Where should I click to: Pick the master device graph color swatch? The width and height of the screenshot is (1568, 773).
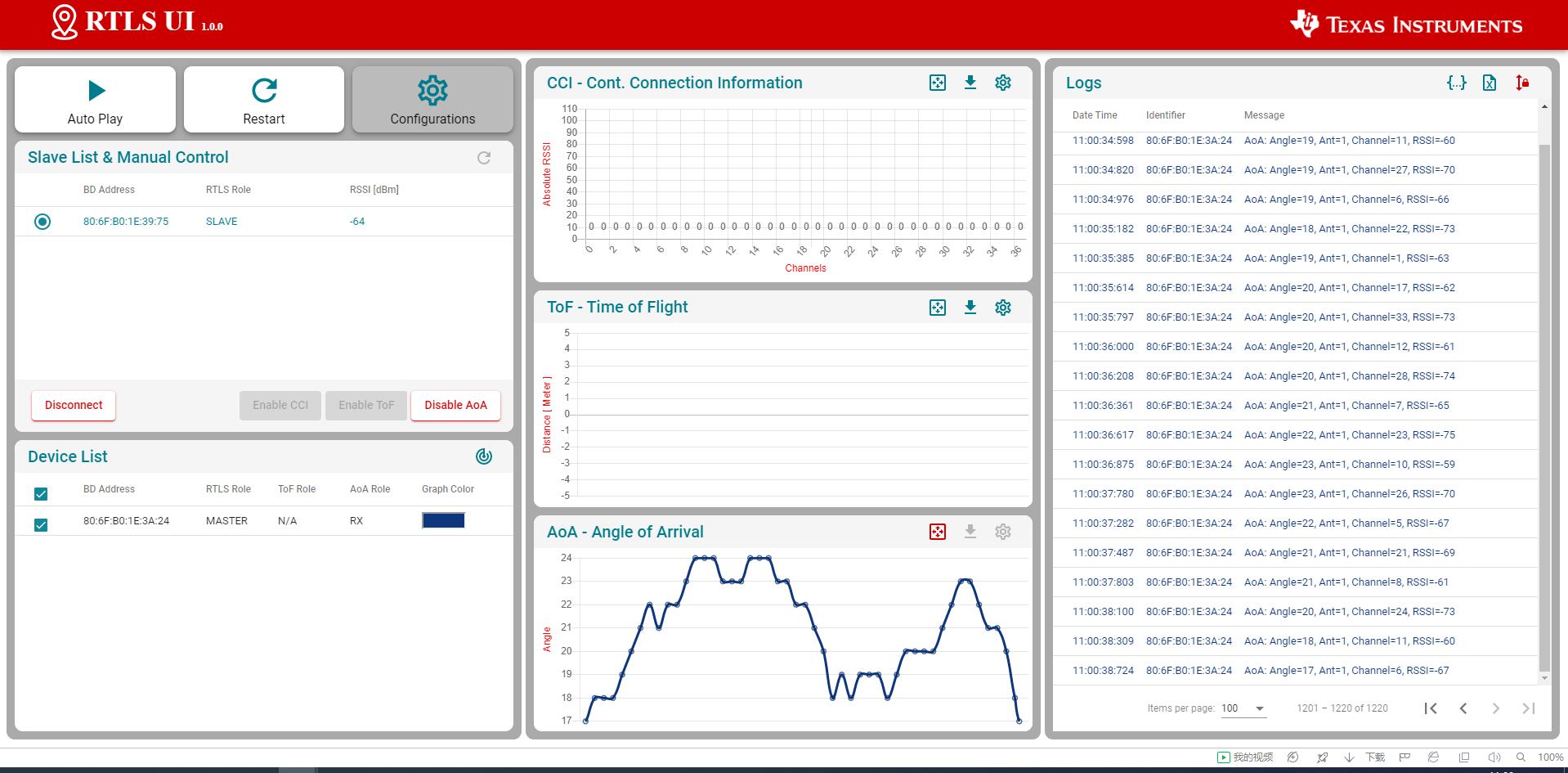443,520
